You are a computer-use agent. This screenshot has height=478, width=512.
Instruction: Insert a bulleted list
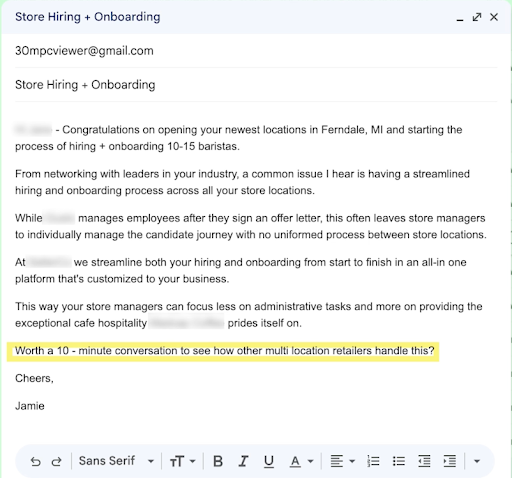(399, 461)
